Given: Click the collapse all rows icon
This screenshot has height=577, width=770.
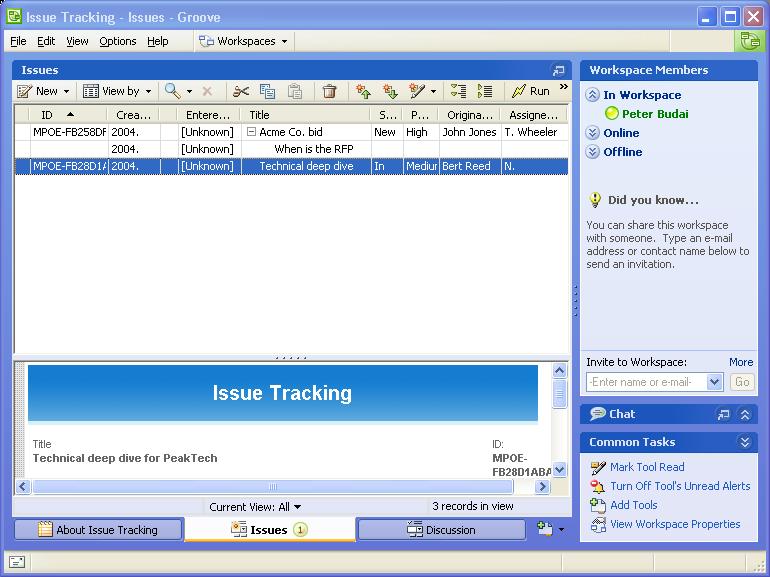Looking at the screenshot, I should [458, 91].
